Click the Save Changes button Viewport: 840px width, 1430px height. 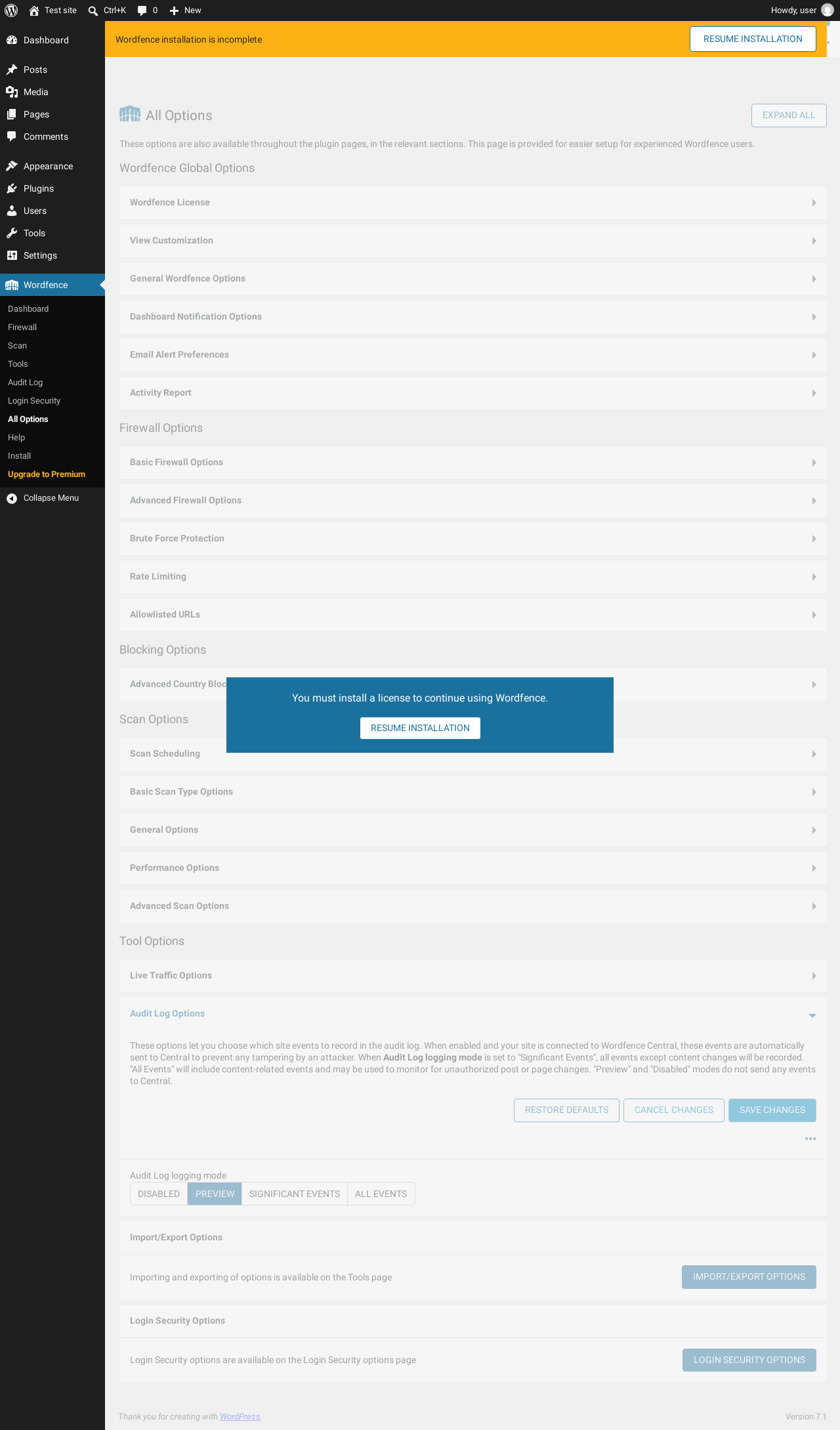pos(772,1110)
